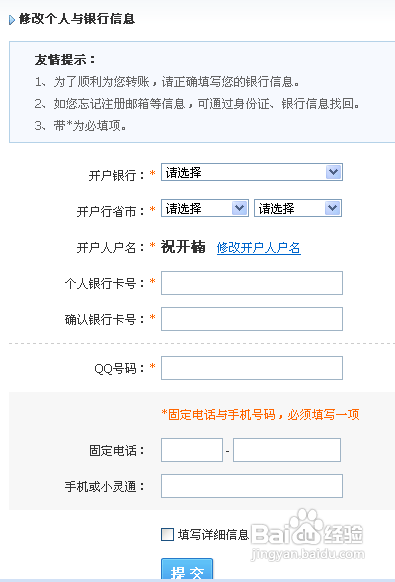Click the 固定电话 area code box
395x582 pixels.
point(192,450)
